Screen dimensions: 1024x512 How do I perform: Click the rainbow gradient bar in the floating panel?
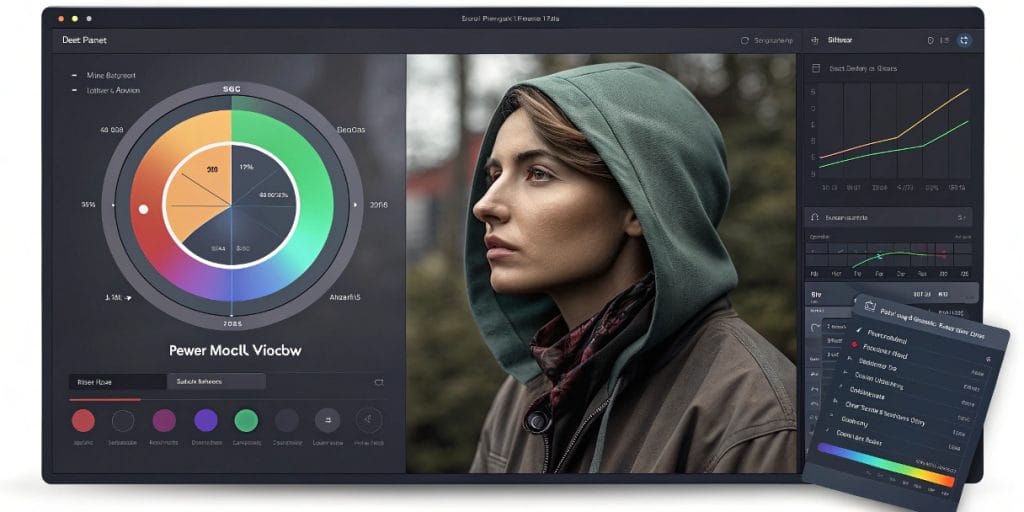[886, 467]
